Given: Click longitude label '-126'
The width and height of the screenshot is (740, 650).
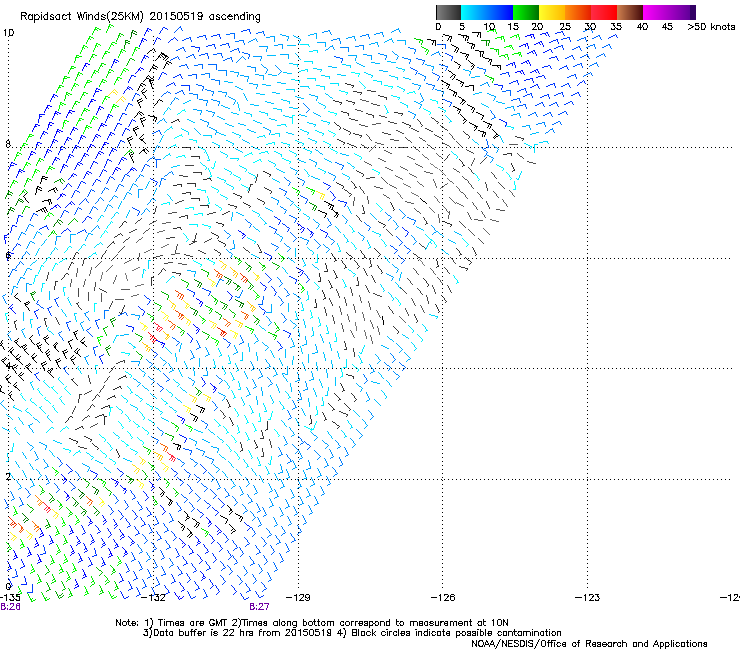Looking at the screenshot, I should coord(443,598).
